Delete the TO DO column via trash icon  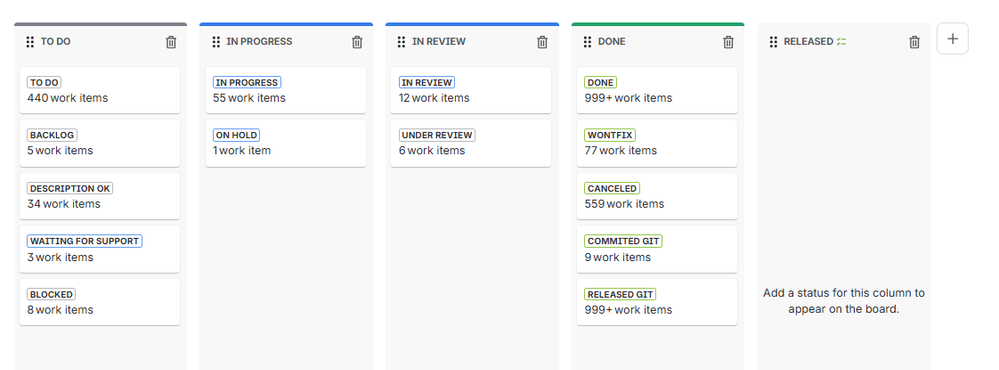point(171,42)
